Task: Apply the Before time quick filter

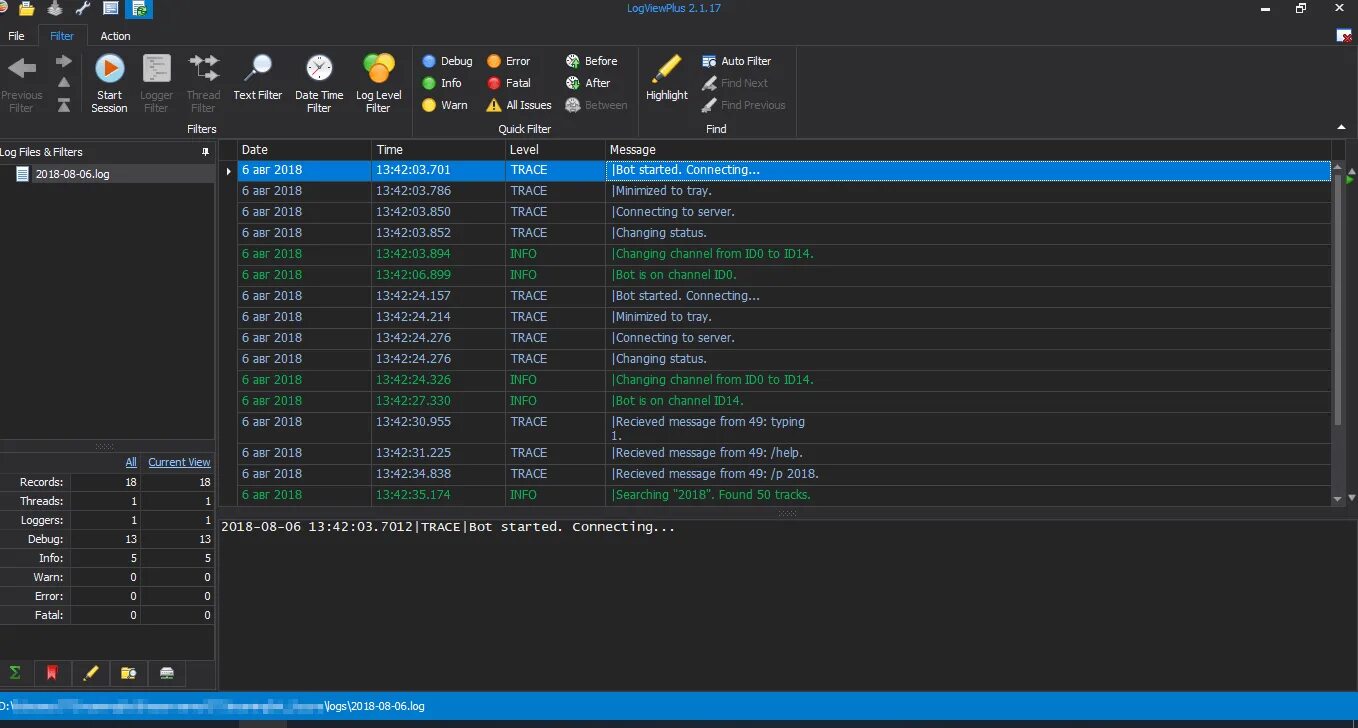Action: 591,61
